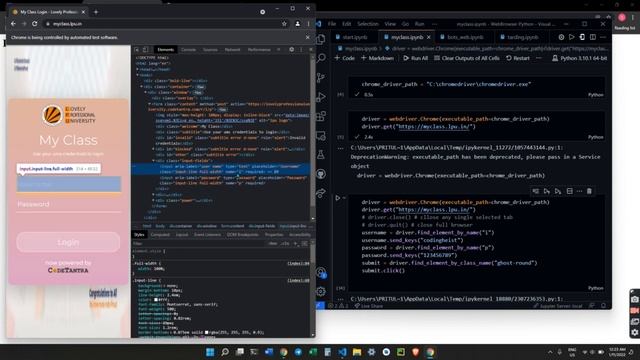This screenshot has width=640, height=360.
Task: Open run options dropdown beside cell run button
Action: coord(344,198)
